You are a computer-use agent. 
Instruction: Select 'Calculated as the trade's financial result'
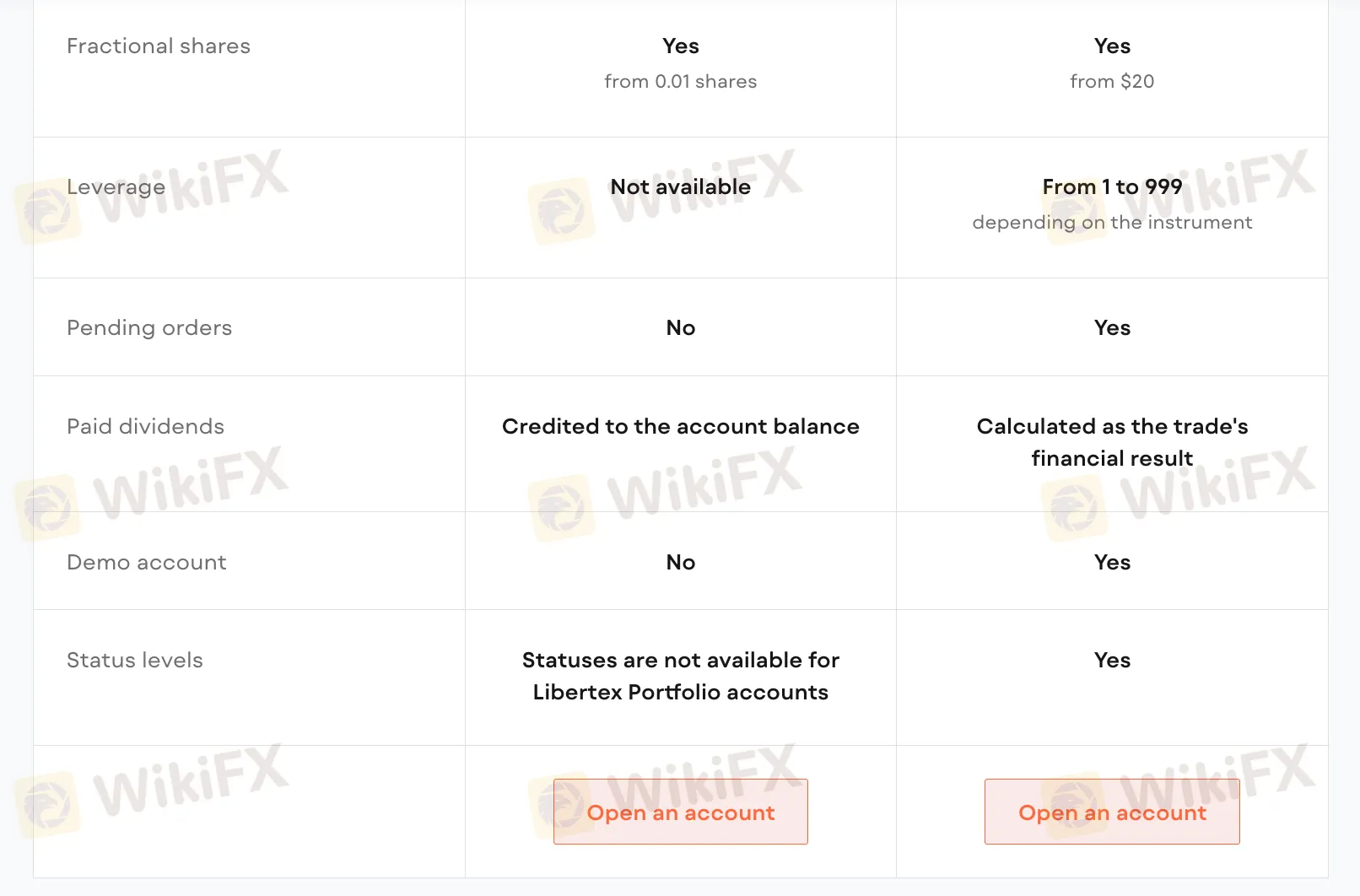click(x=1112, y=442)
